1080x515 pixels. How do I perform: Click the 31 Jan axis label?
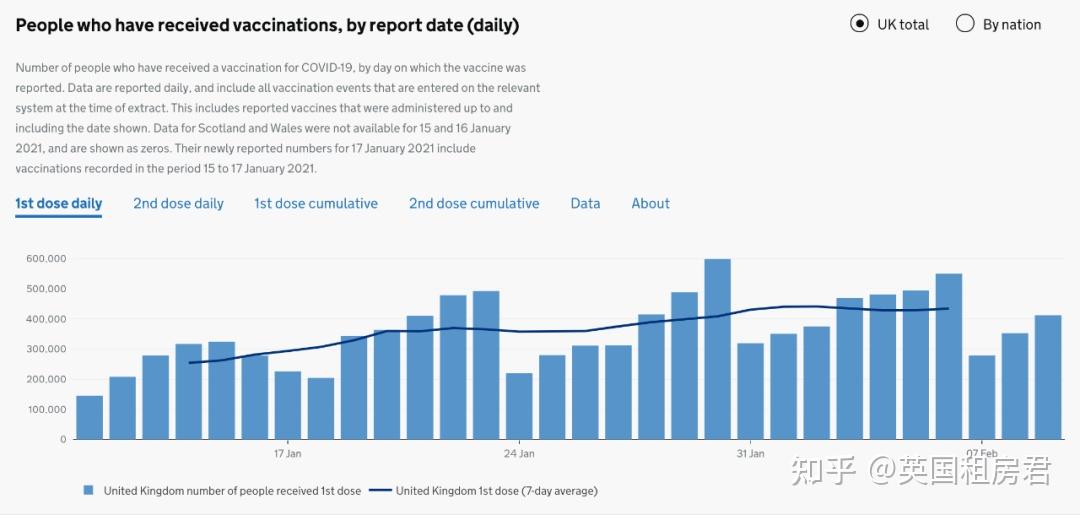click(750, 454)
